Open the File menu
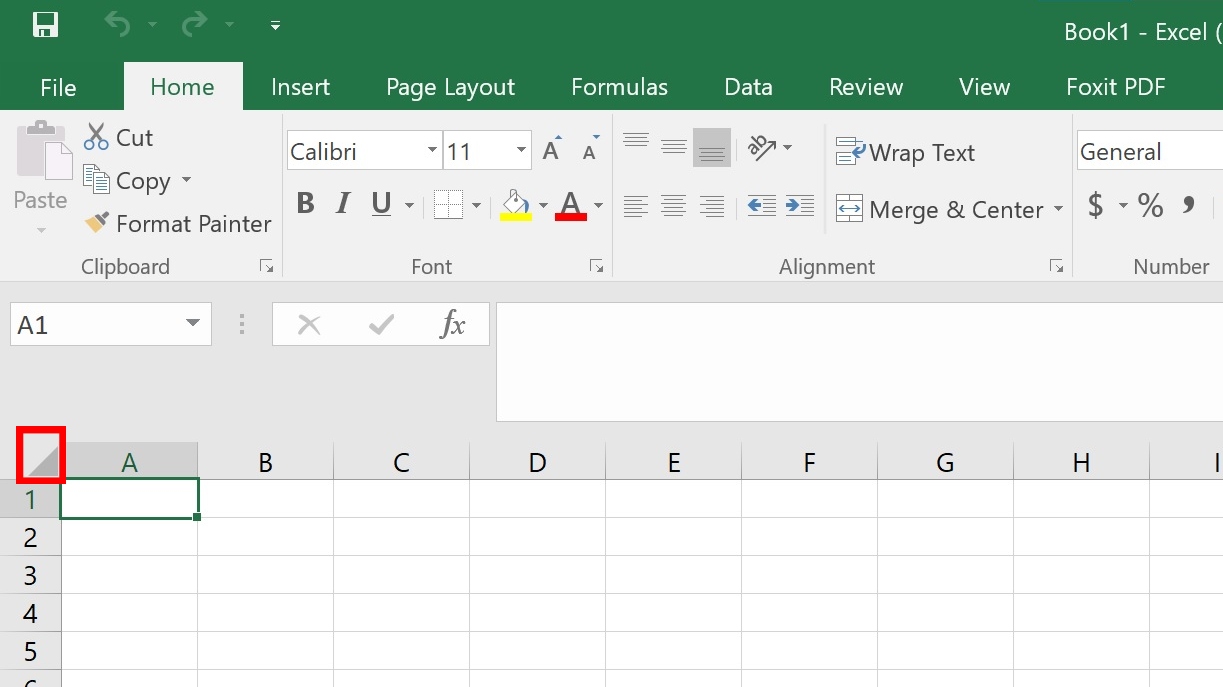 point(59,87)
